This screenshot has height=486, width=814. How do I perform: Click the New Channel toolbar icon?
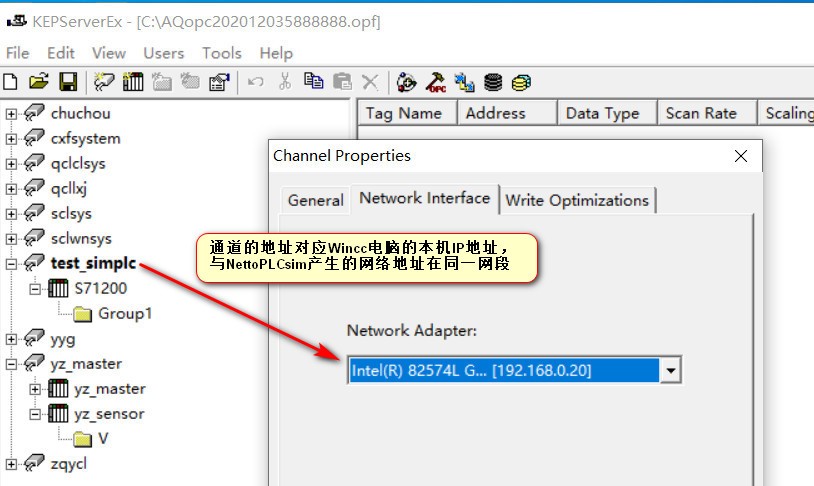pos(104,82)
